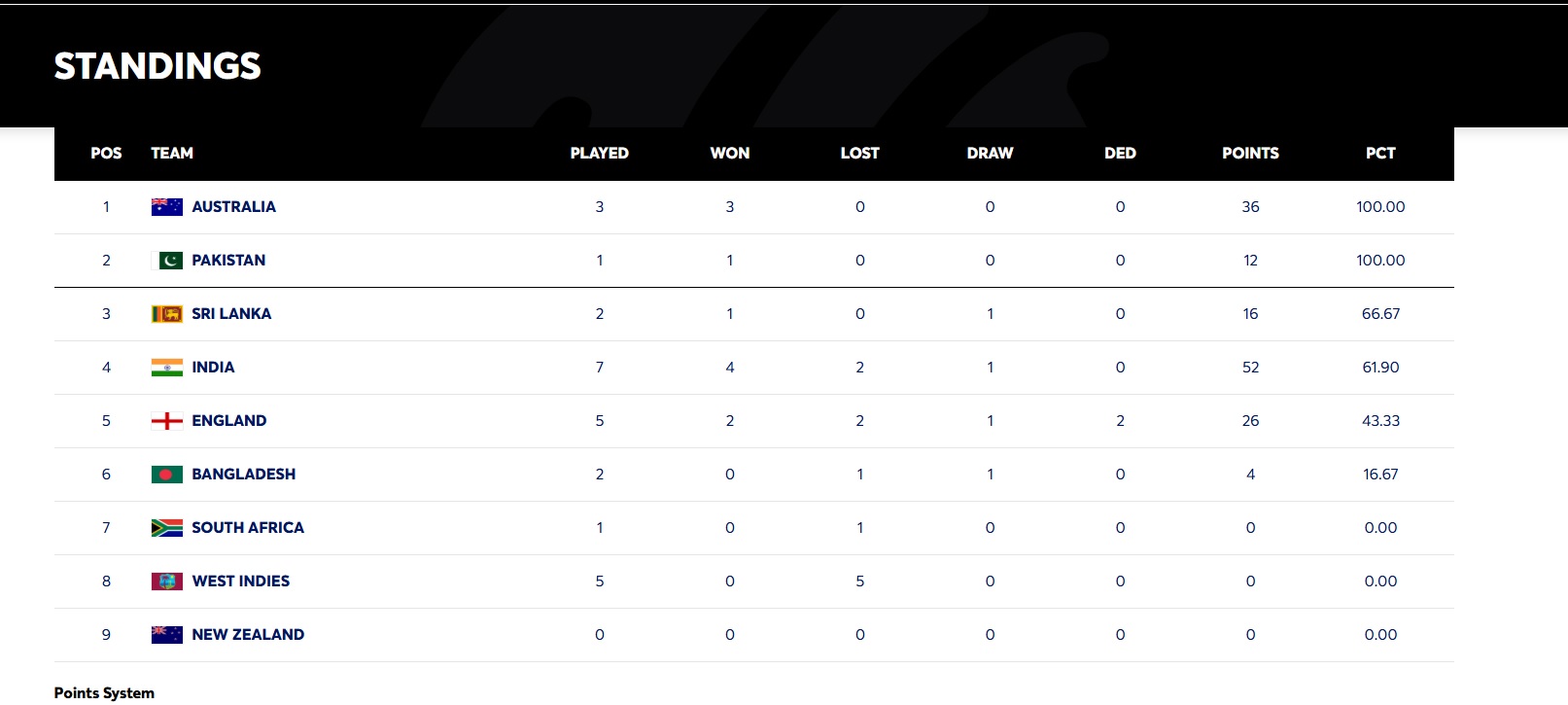Select the SRI LANKA team name
Image resolution: width=1568 pixels, height=705 pixels.
click(x=231, y=314)
